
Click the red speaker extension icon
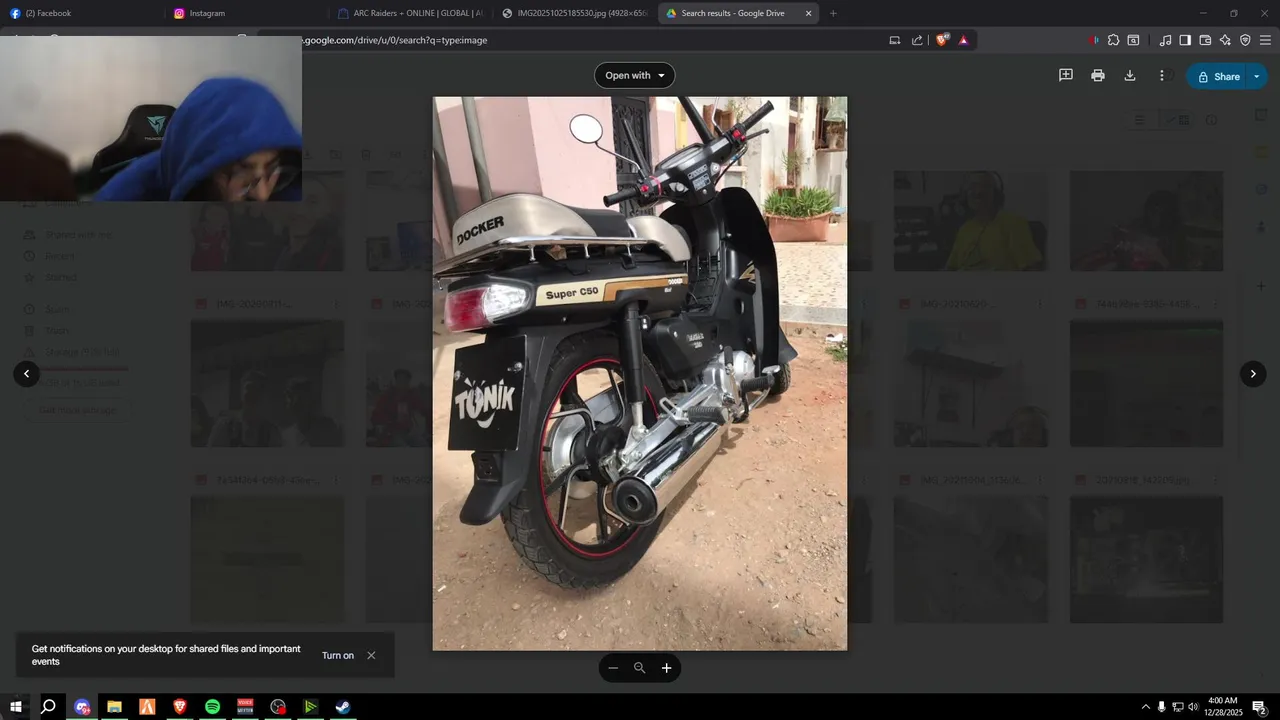tap(1093, 40)
